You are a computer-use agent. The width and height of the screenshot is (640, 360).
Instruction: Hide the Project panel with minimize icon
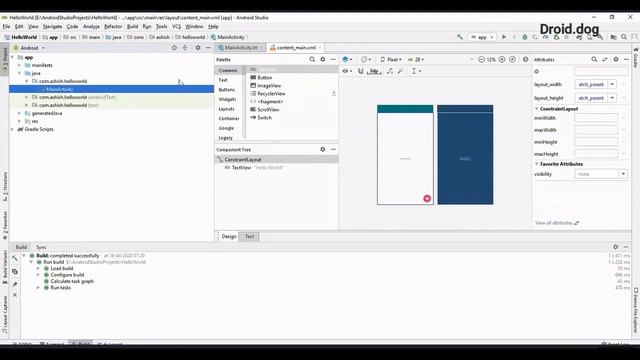[x=208, y=48]
